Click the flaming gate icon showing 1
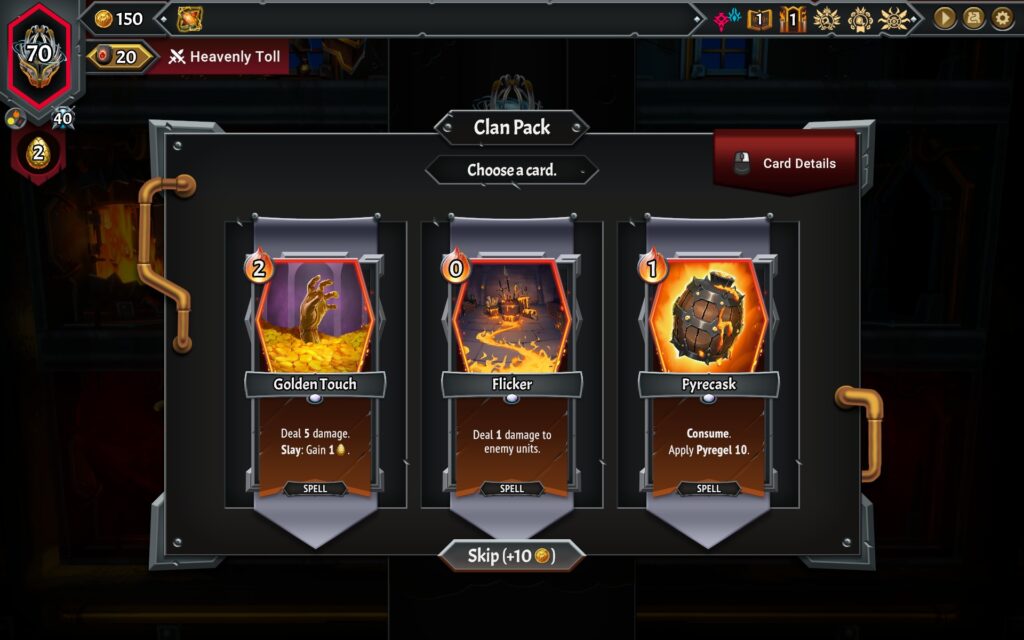The width and height of the screenshot is (1024, 640). pos(792,19)
